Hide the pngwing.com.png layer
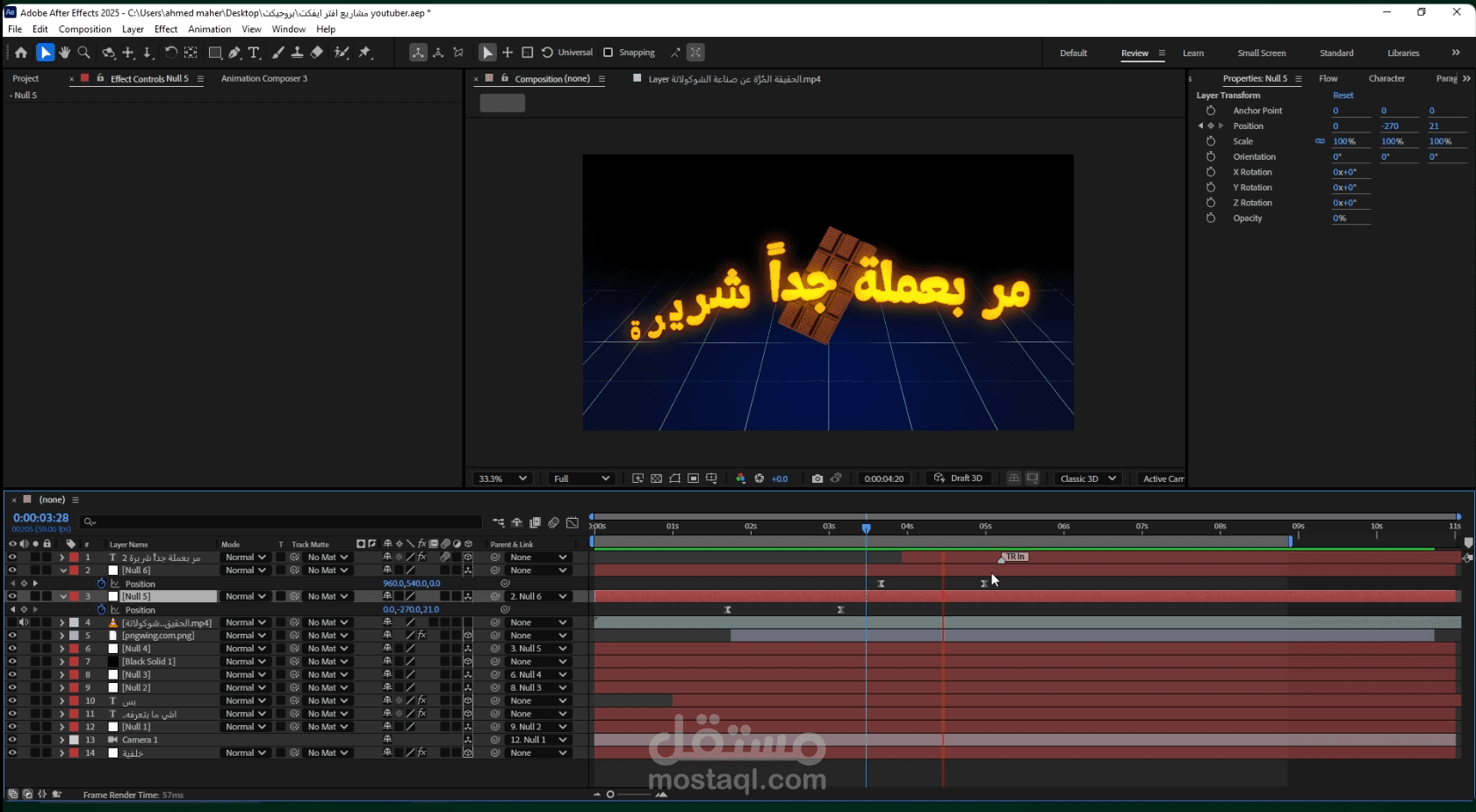This screenshot has height=812, width=1476. point(12,636)
